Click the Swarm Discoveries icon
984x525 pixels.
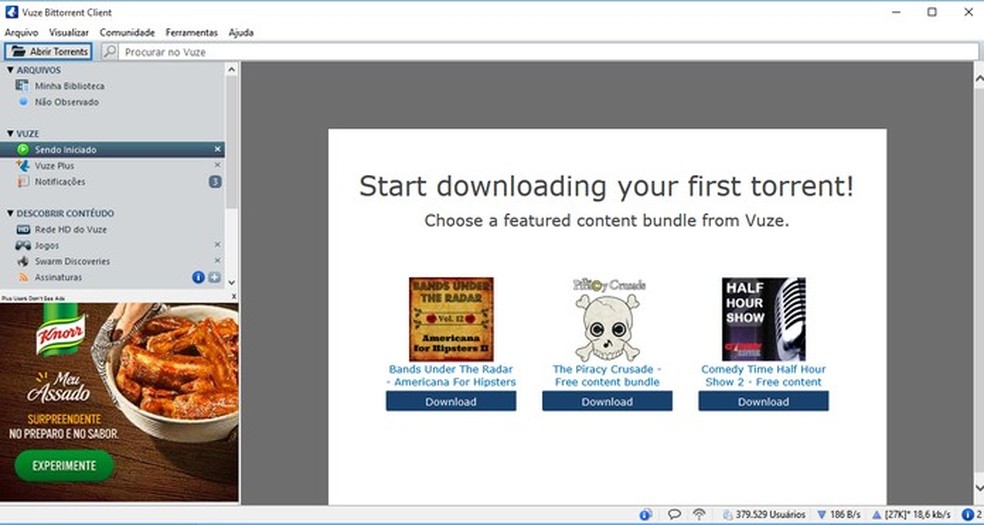tap(23, 261)
